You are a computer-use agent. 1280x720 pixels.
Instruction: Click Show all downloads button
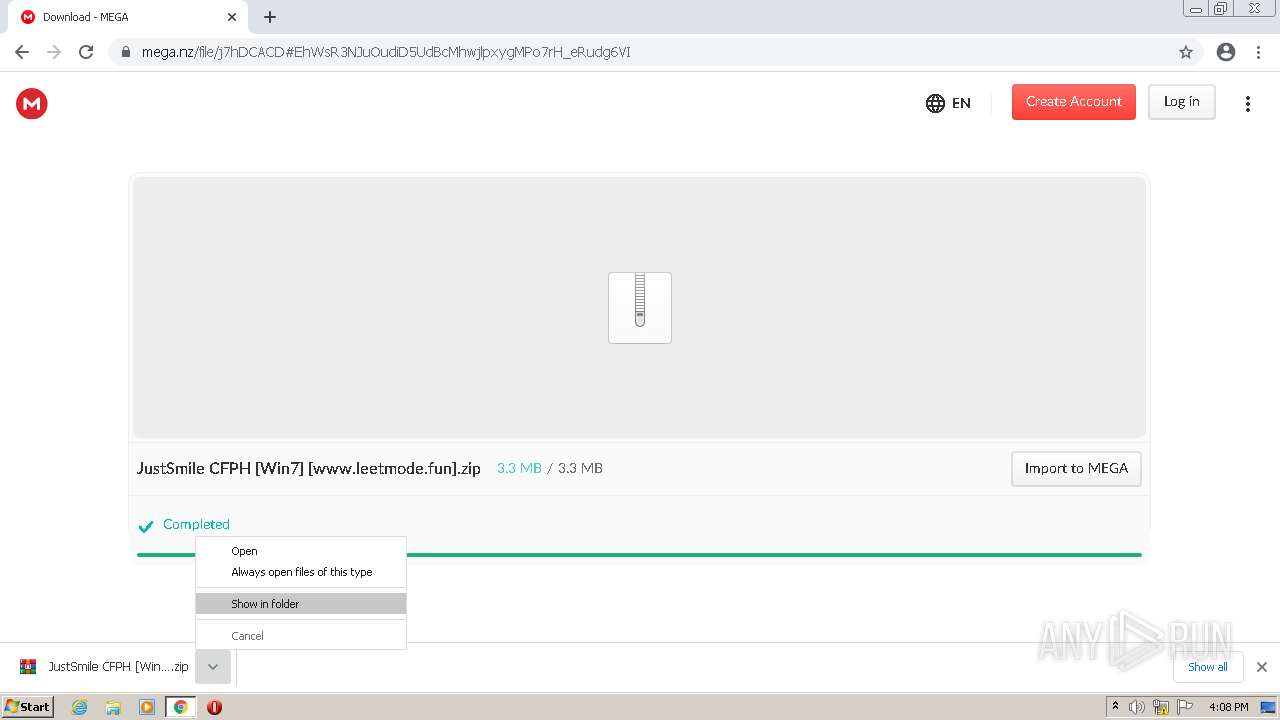(x=1208, y=667)
